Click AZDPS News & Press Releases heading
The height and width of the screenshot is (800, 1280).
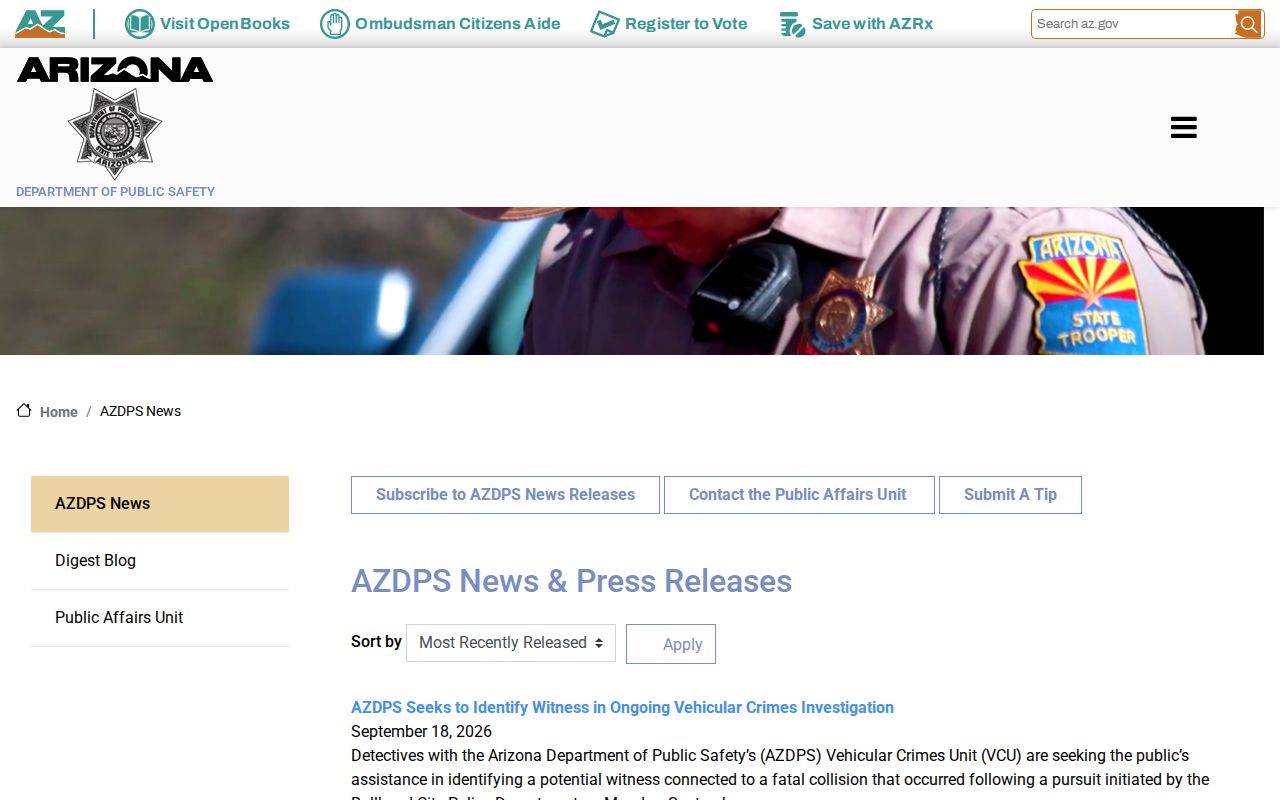coord(571,581)
